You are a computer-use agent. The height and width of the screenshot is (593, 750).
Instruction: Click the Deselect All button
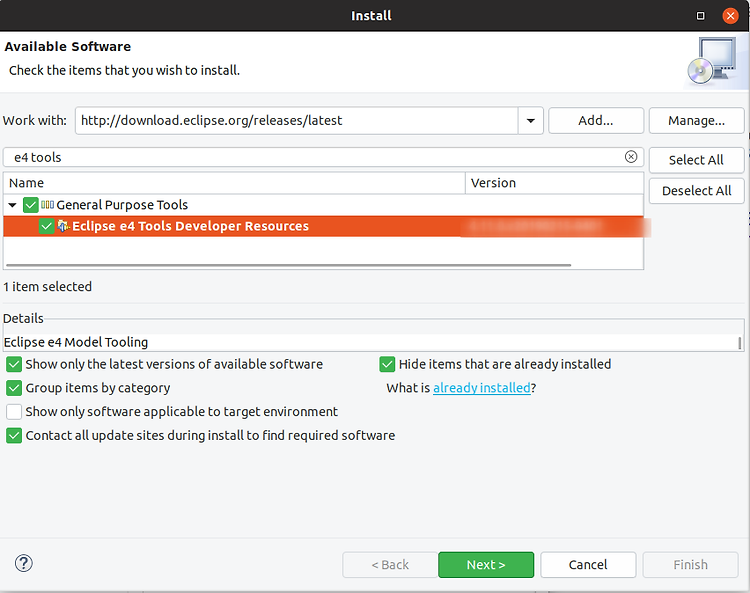click(696, 191)
